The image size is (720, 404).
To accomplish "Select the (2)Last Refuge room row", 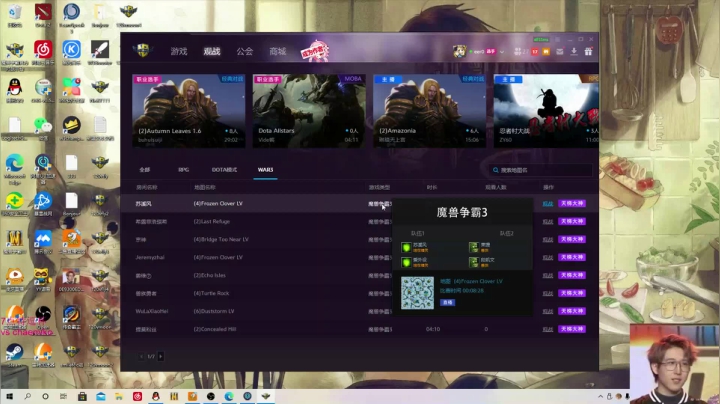I will tap(360, 221).
